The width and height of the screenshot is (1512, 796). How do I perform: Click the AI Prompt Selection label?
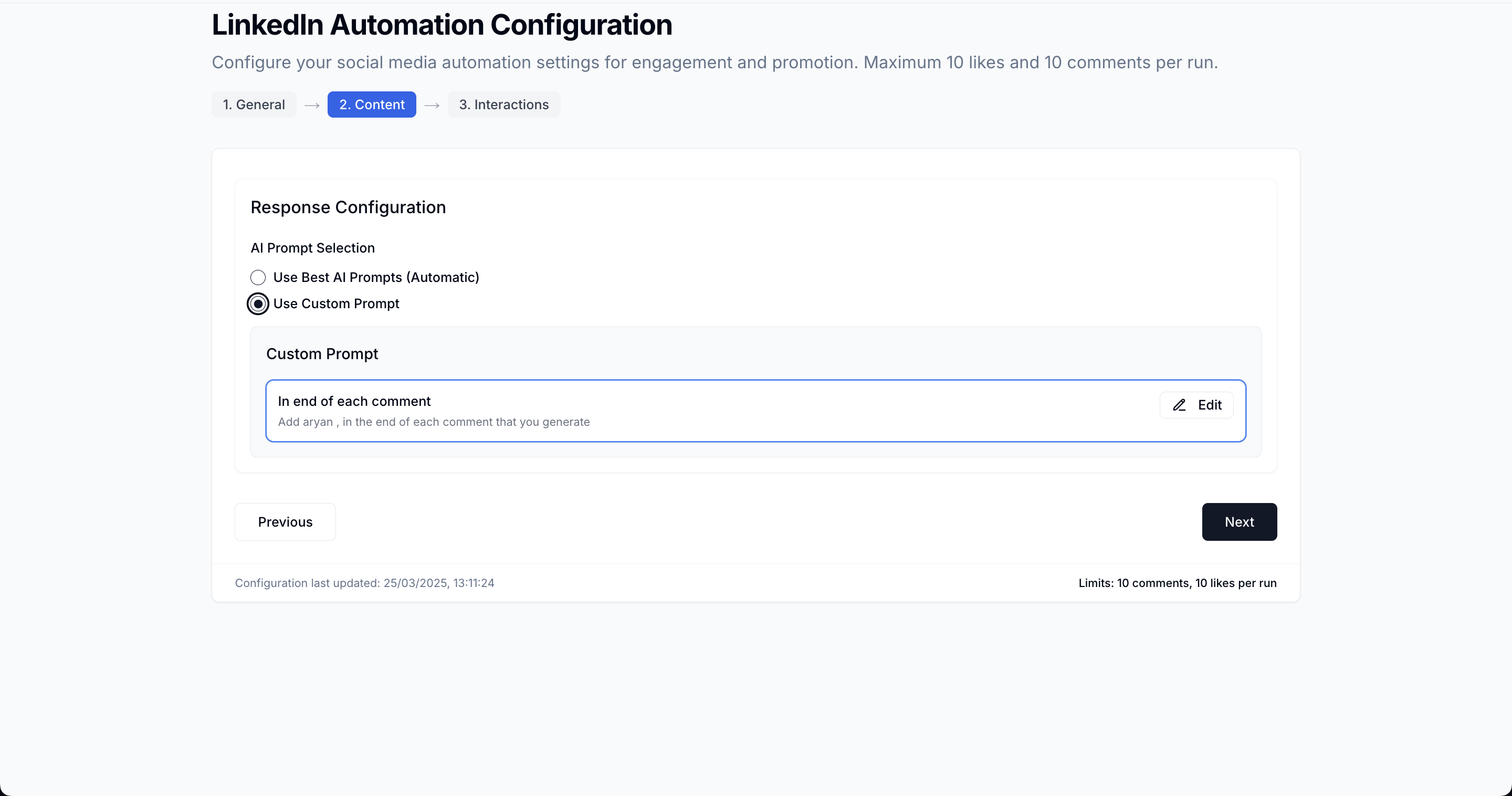312,248
